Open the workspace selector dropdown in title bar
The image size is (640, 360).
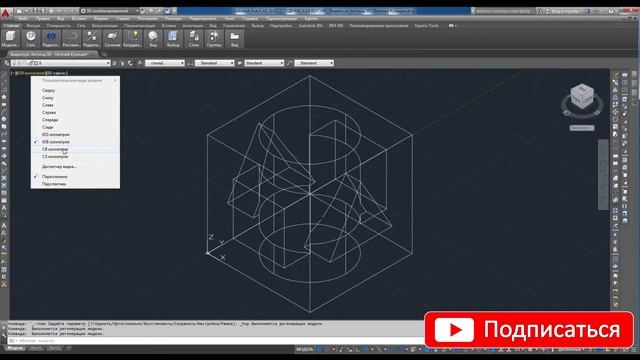point(109,11)
